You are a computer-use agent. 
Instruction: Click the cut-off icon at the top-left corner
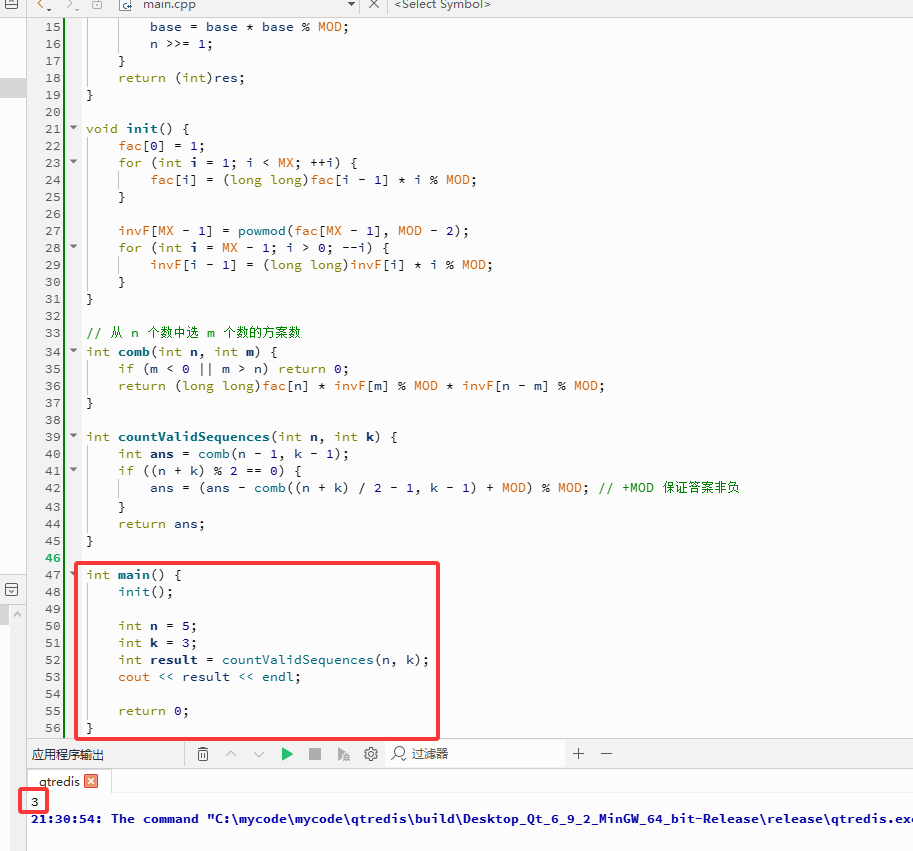click(x=11, y=3)
